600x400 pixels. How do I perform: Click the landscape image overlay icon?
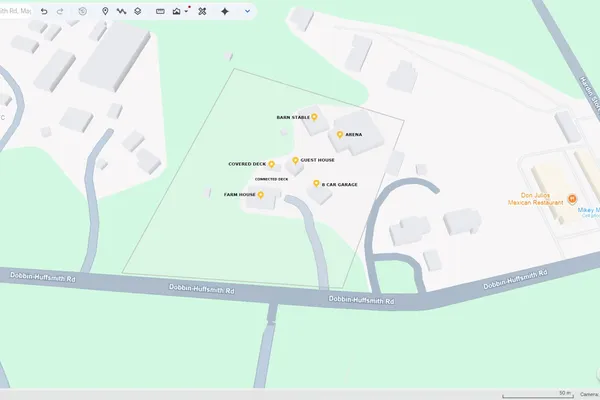[176, 11]
